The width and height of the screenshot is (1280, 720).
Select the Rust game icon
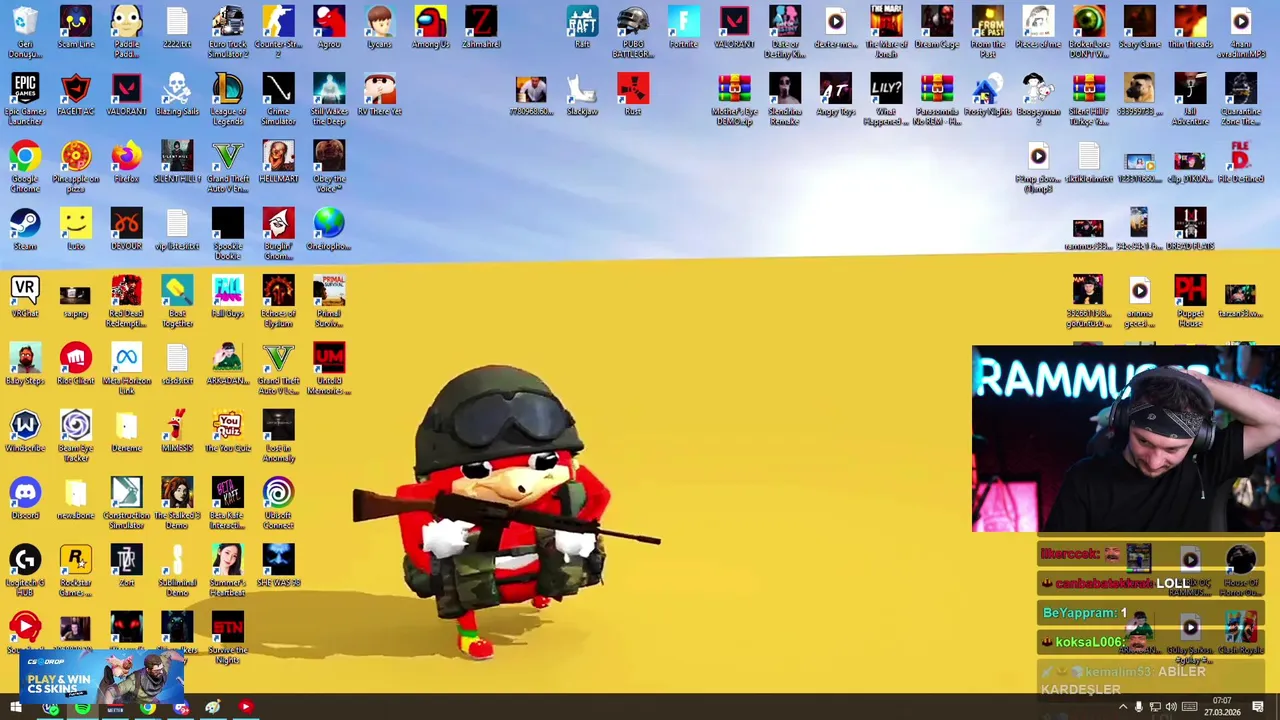point(633,95)
